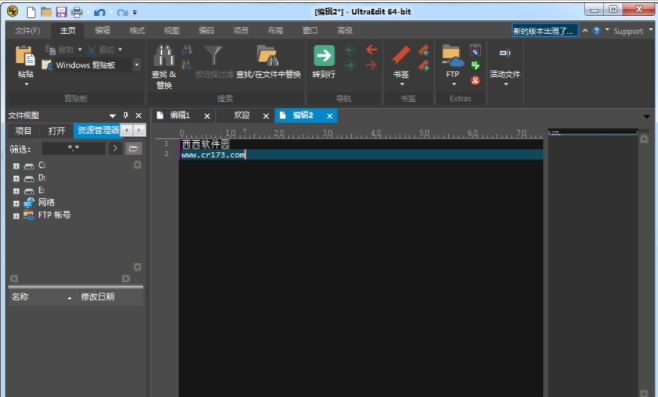Click the 复制 copy button

60,50
